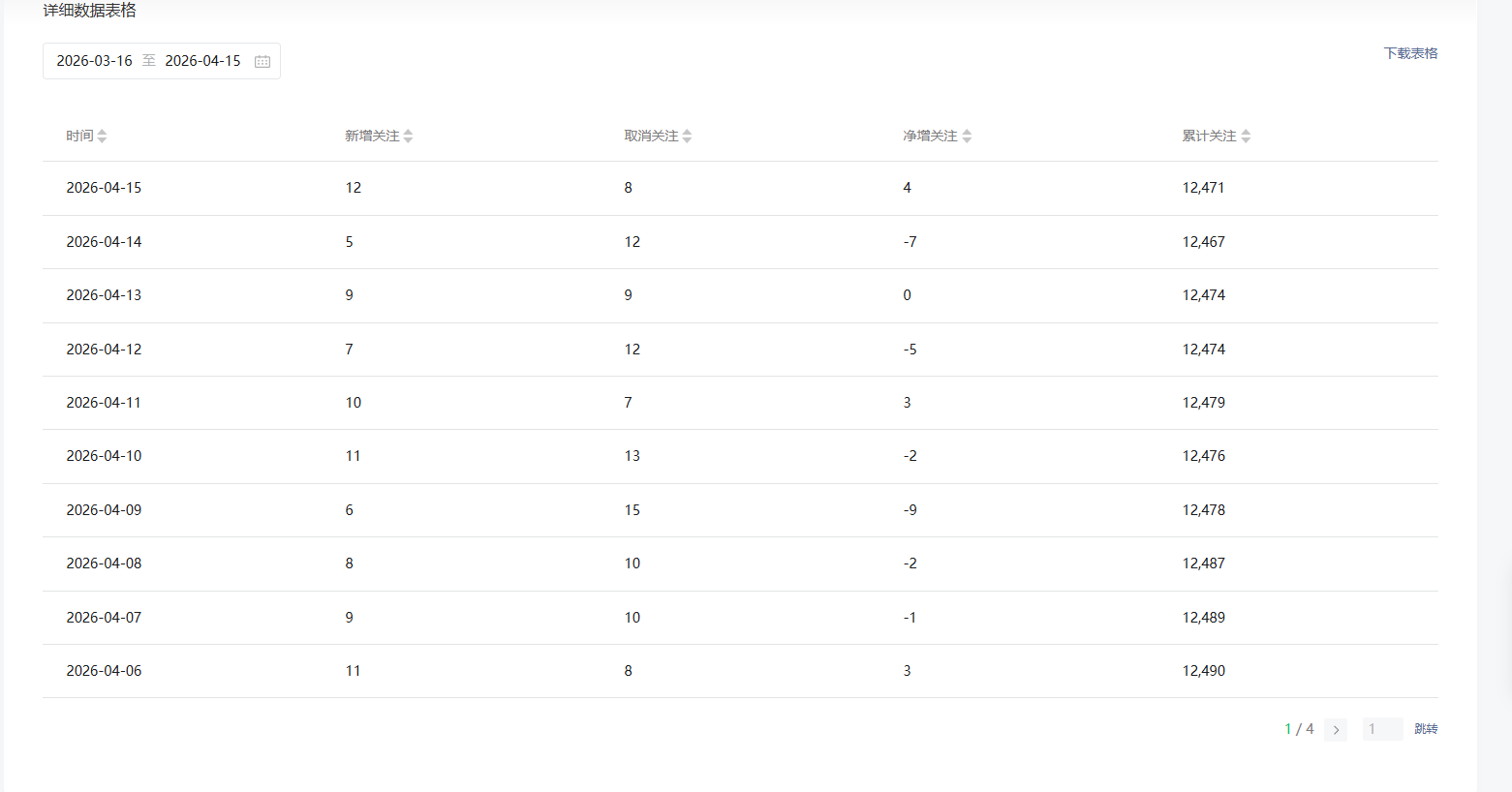
Task: Click the calendar icon in date range picker
Action: [x=262, y=61]
